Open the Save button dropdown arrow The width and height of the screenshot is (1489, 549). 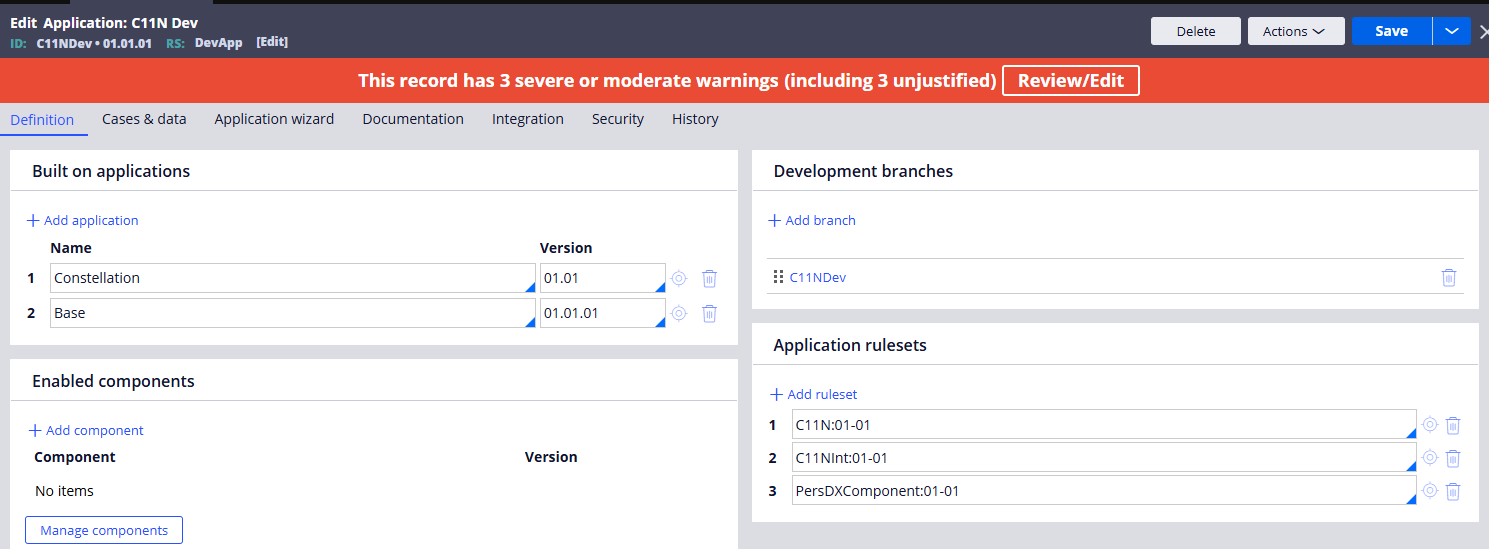click(1451, 31)
